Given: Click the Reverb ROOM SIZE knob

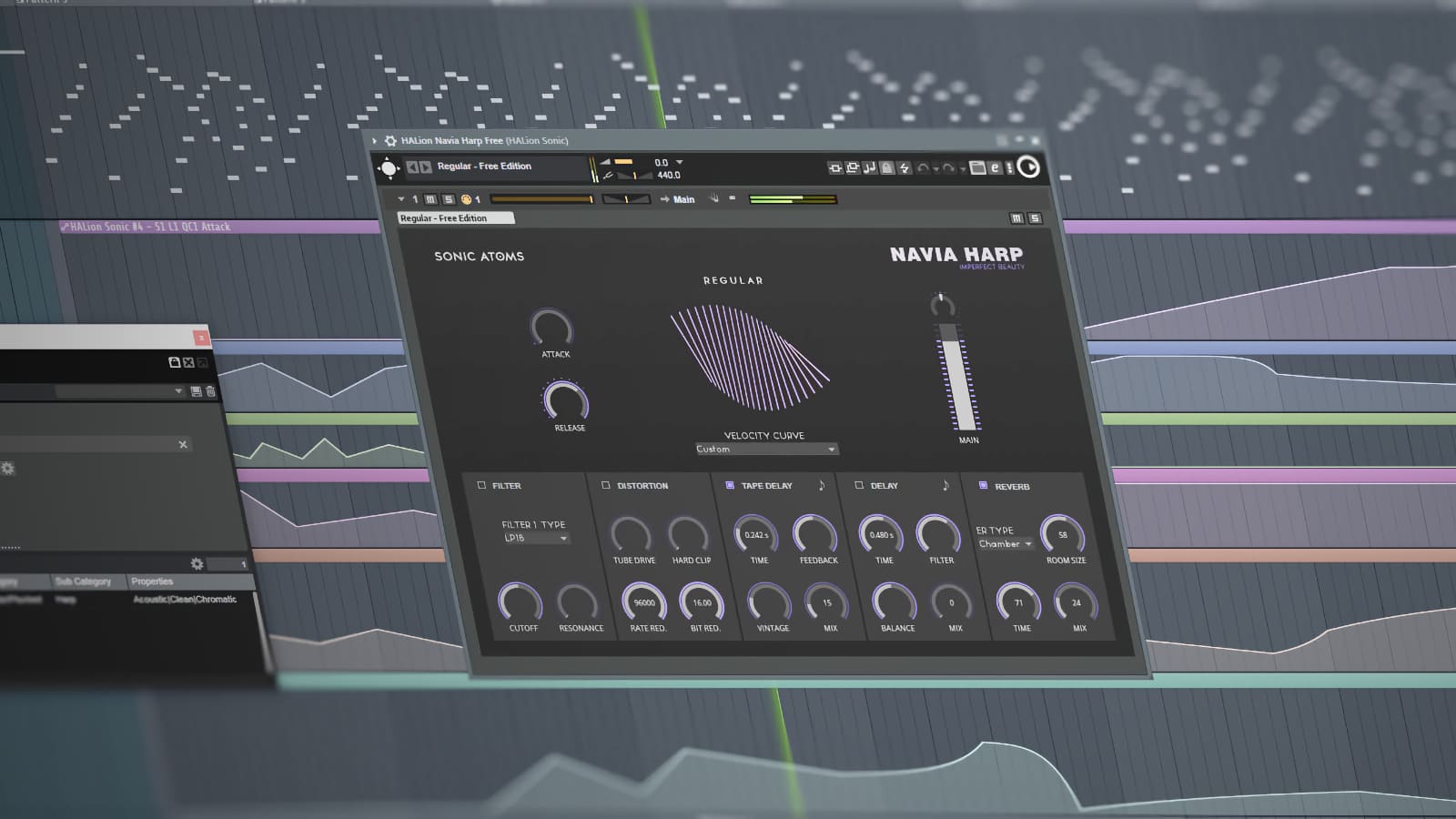Looking at the screenshot, I should (1062, 534).
